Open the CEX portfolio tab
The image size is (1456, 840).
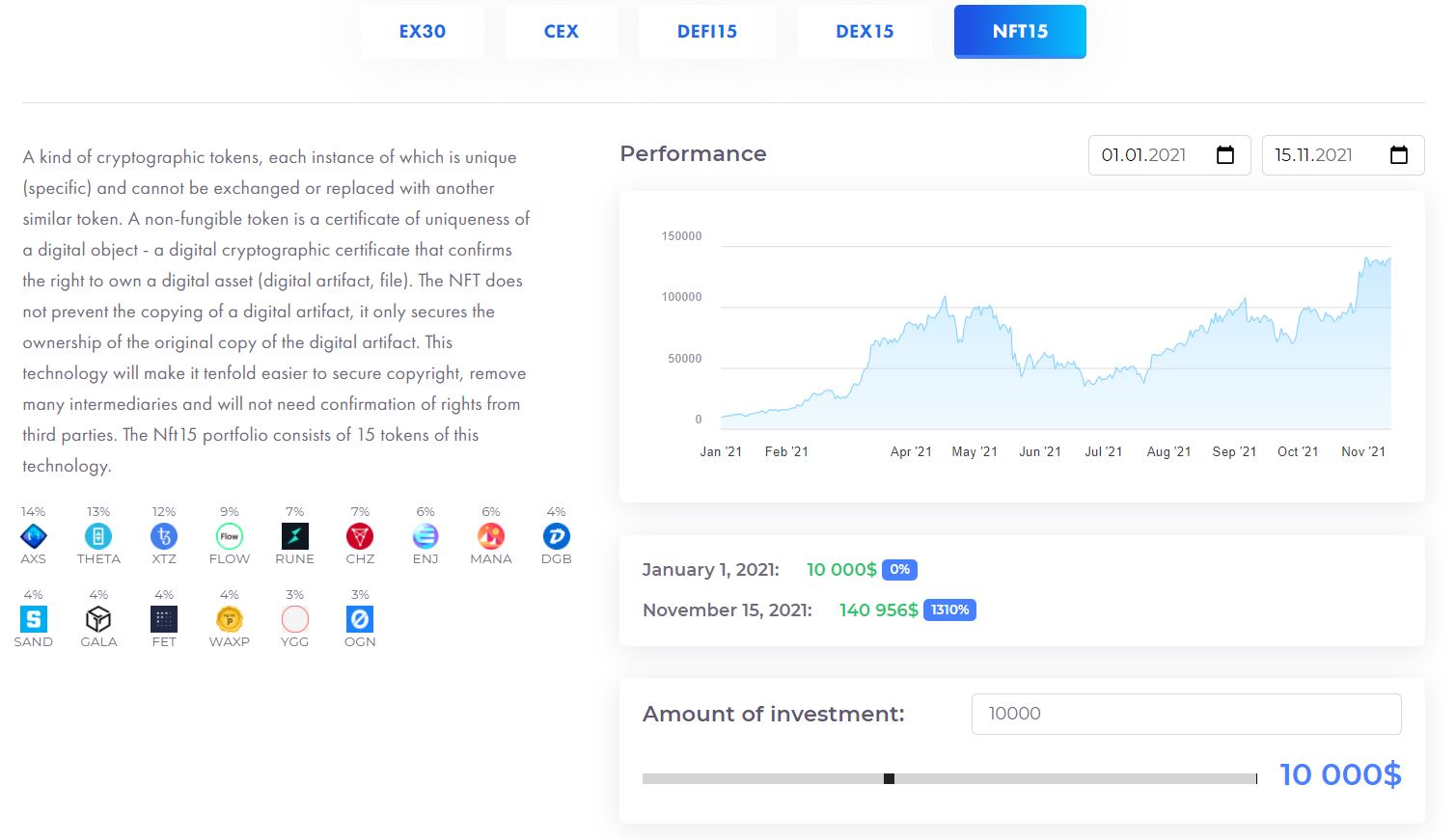click(x=562, y=32)
